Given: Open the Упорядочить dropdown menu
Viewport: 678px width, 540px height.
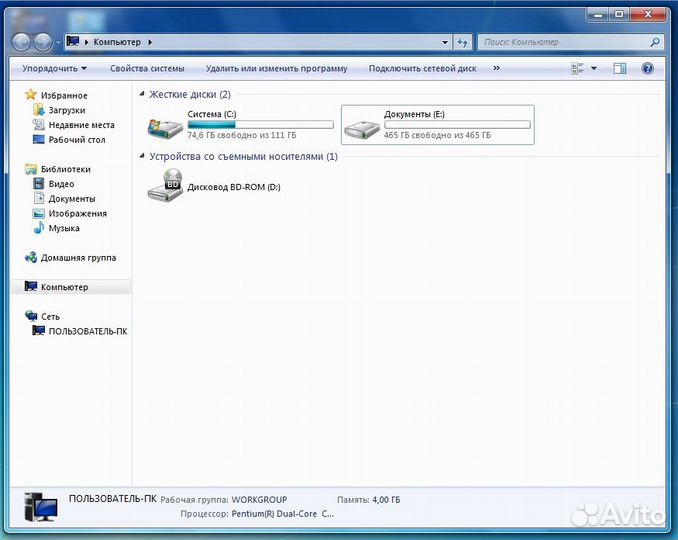Looking at the screenshot, I should [52, 68].
